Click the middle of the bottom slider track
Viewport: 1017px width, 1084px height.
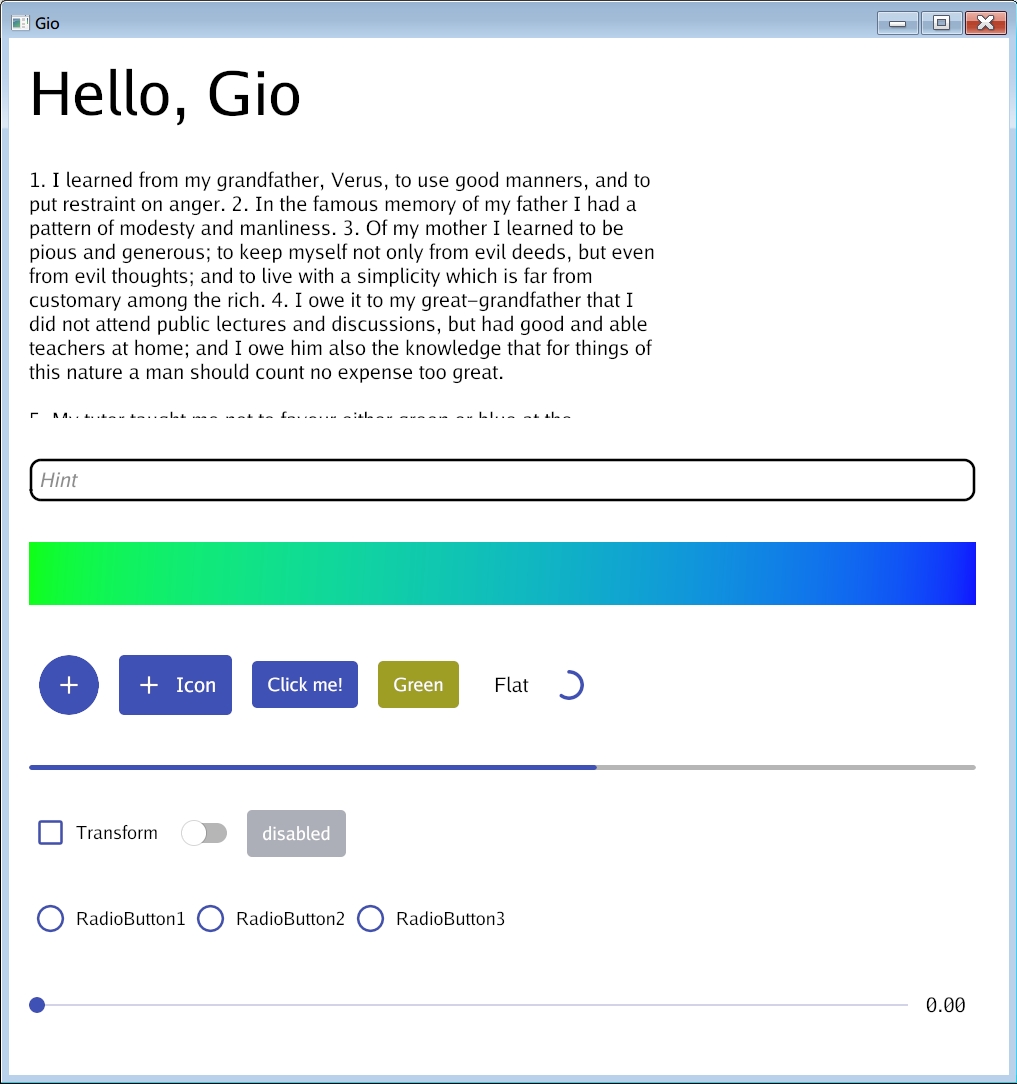(472, 1005)
